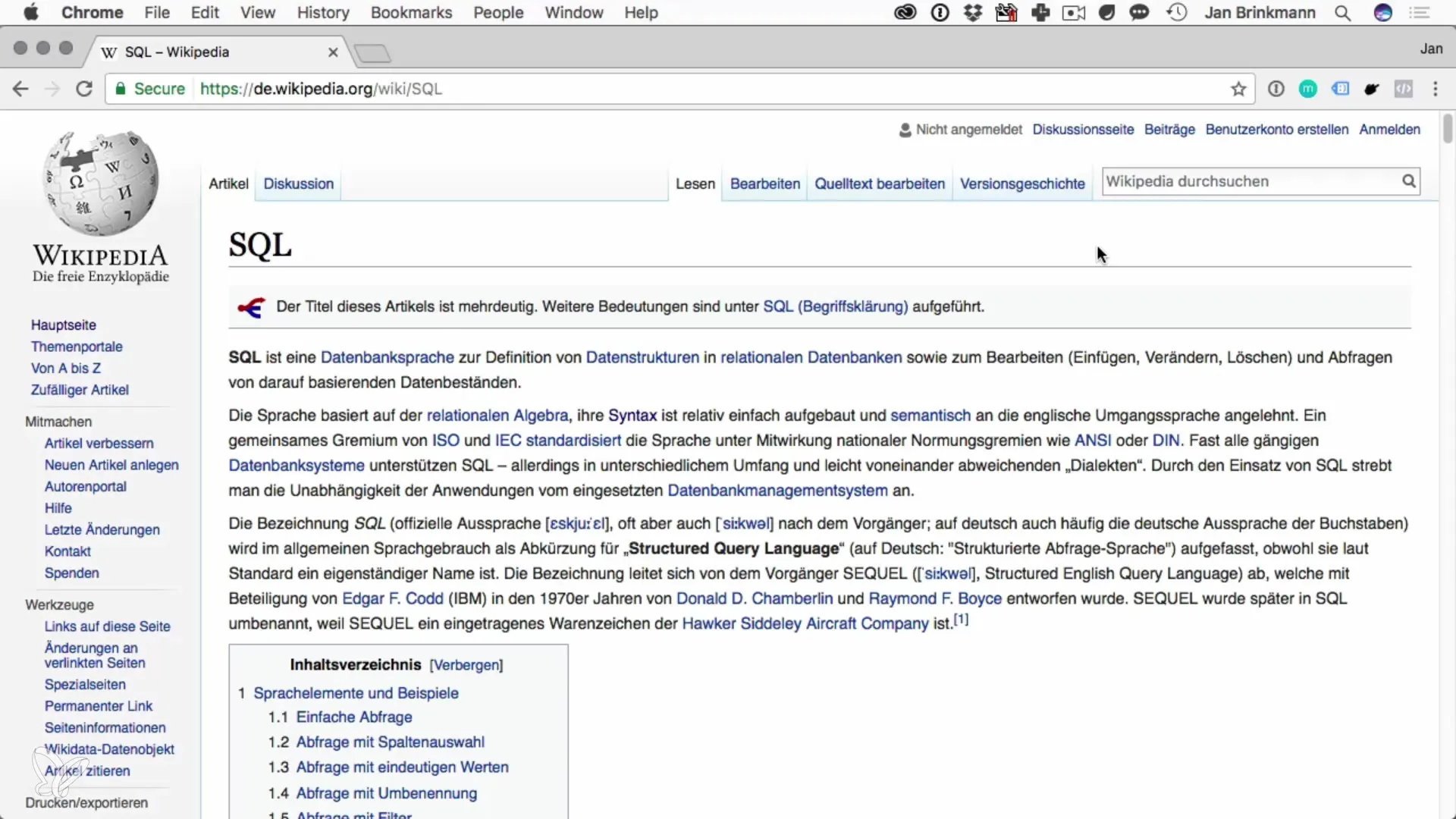This screenshot has height=819, width=1456.
Task: Jump to 1.3 Abfrage mit eindeutigen Werten
Action: point(402,767)
